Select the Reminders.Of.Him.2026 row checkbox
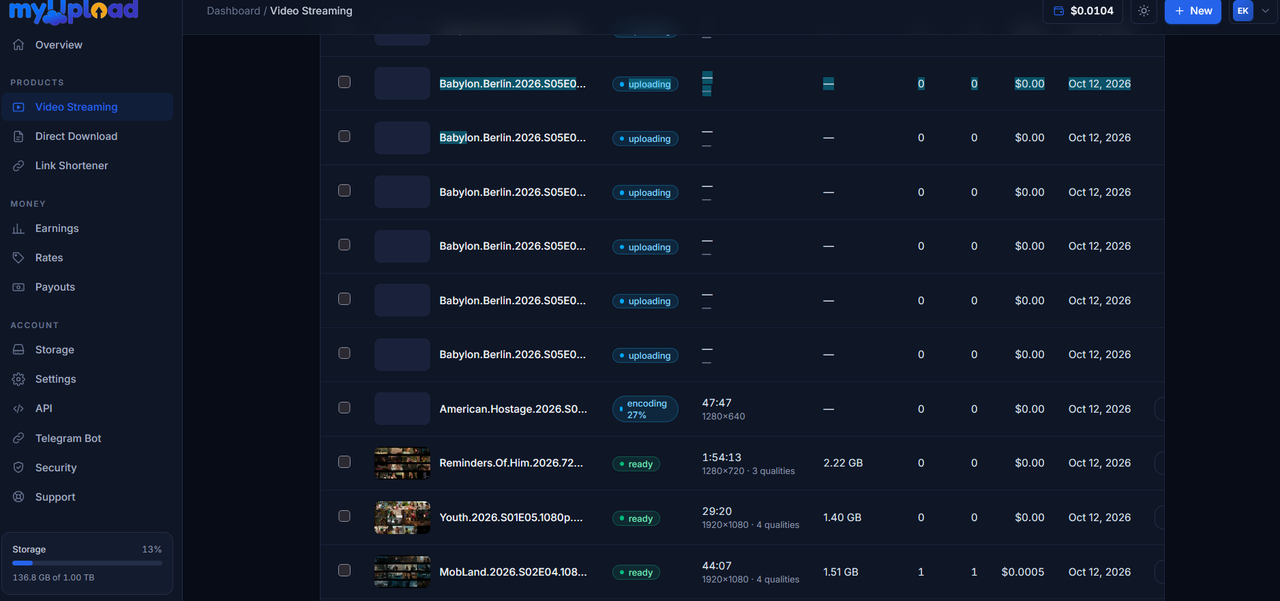The height and width of the screenshot is (601, 1280). pyautogui.click(x=344, y=462)
